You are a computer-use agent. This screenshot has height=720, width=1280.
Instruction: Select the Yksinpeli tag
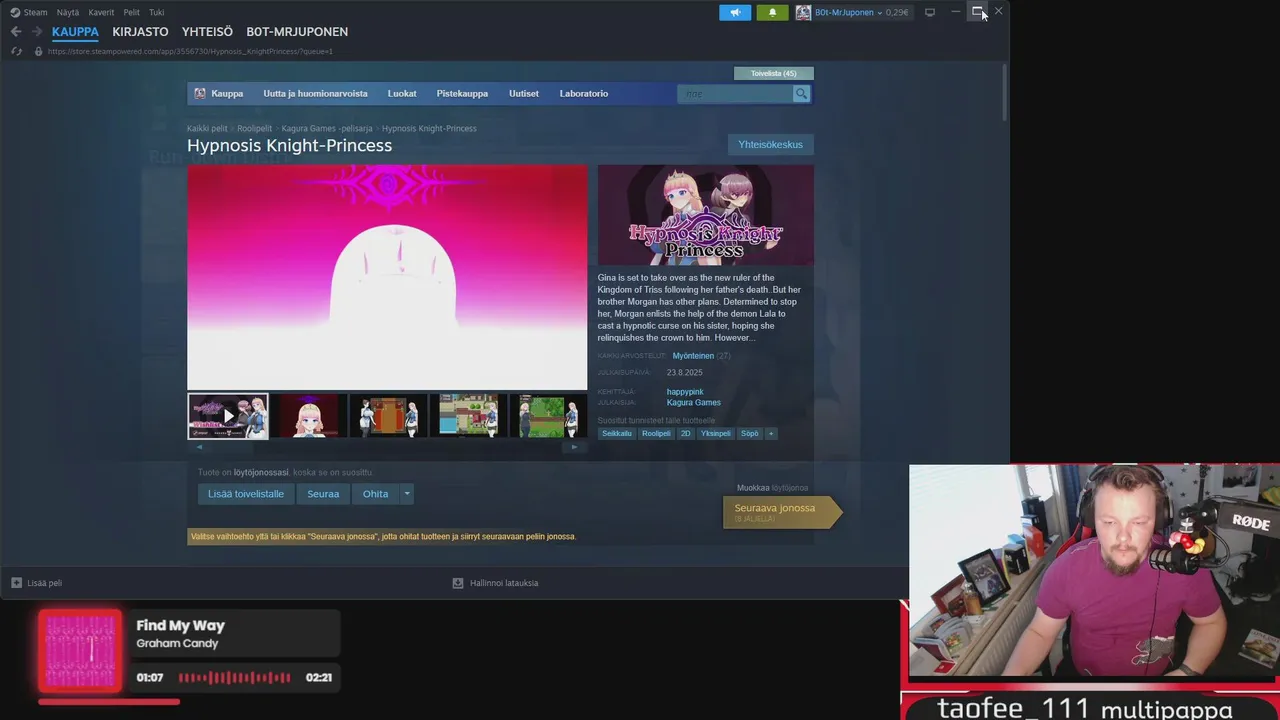pos(715,434)
